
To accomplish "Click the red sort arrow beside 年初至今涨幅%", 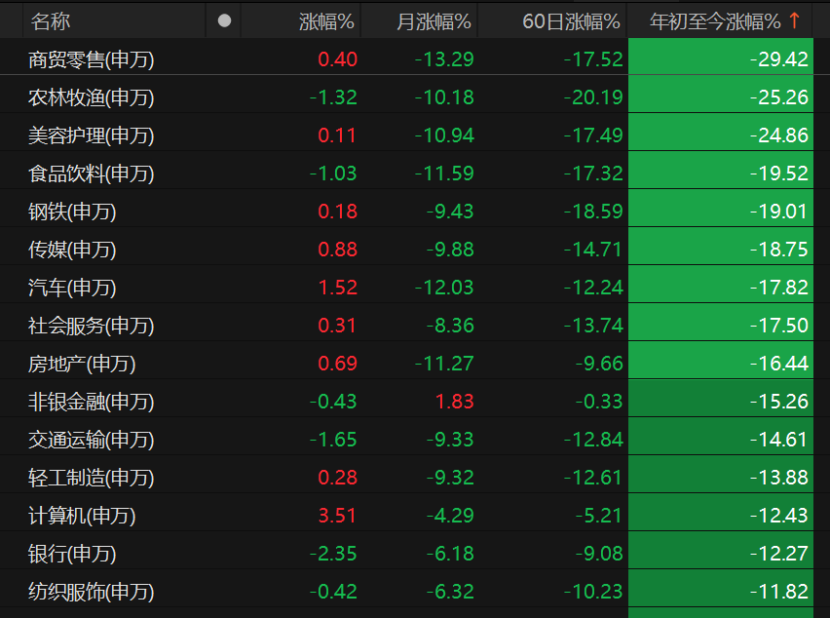I will (x=794, y=21).
